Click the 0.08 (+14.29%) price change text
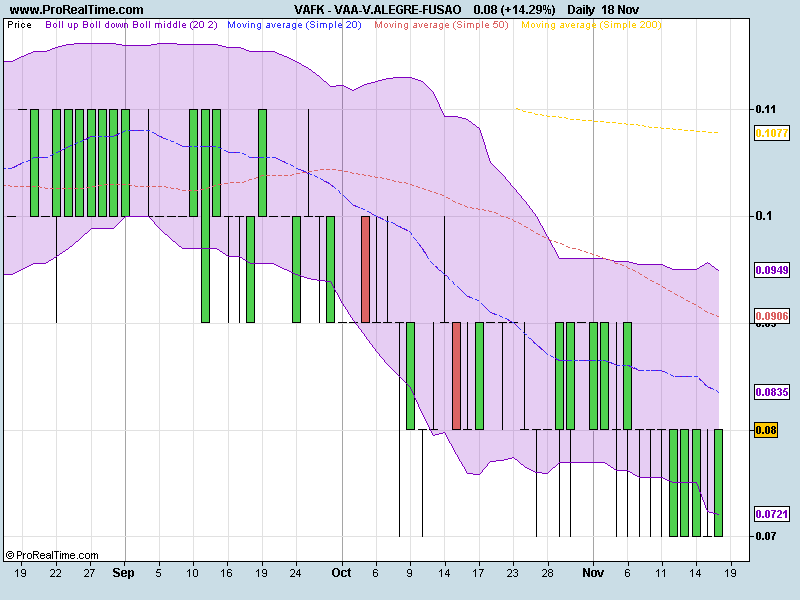Viewport: 800px width, 600px height. [514, 9]
